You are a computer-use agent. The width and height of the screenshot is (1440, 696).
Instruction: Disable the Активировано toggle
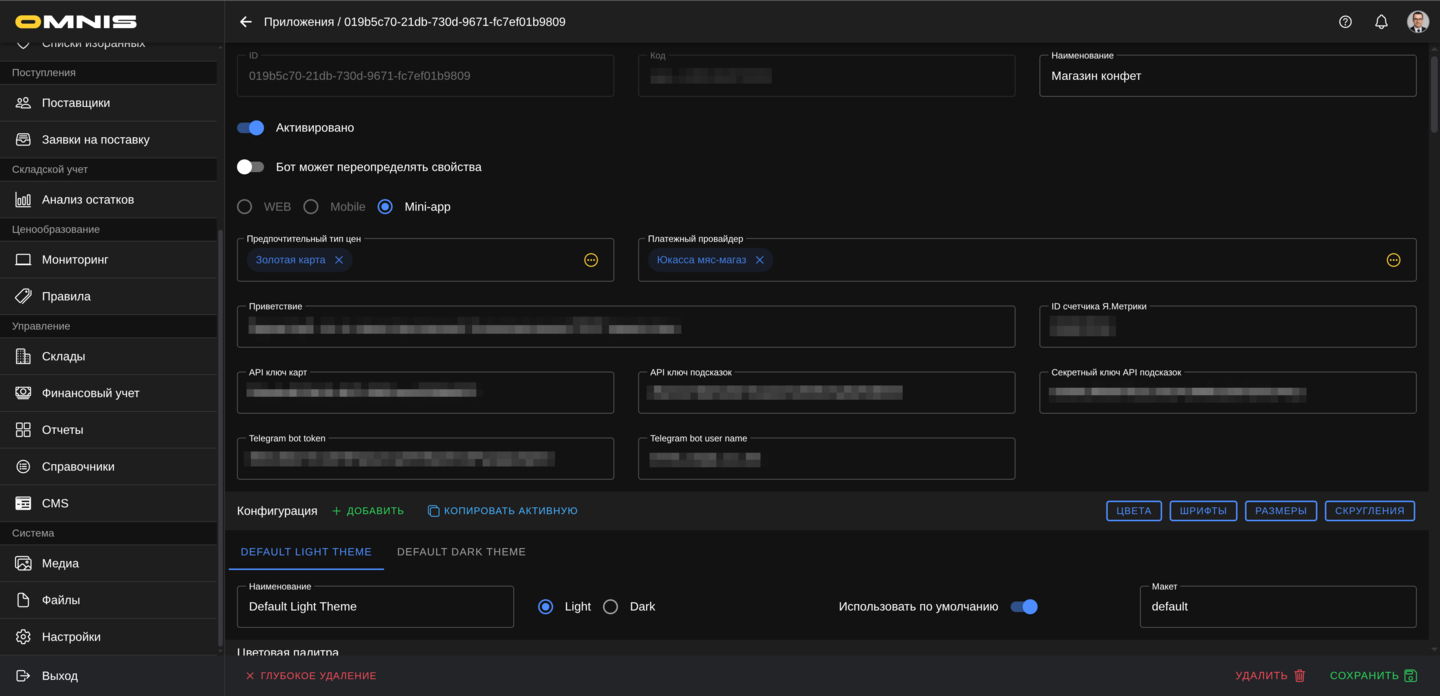(251, 127)
